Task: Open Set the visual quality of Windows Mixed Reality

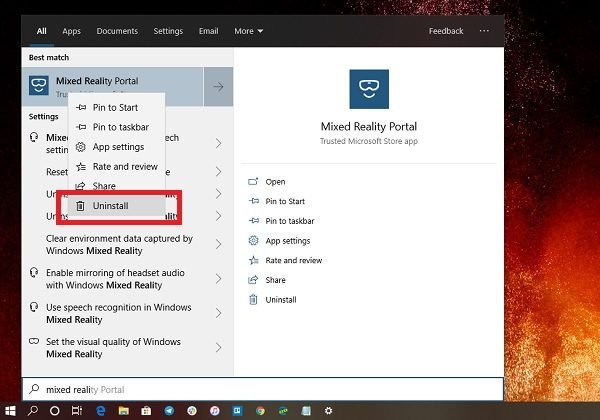Action: (113, 348)
